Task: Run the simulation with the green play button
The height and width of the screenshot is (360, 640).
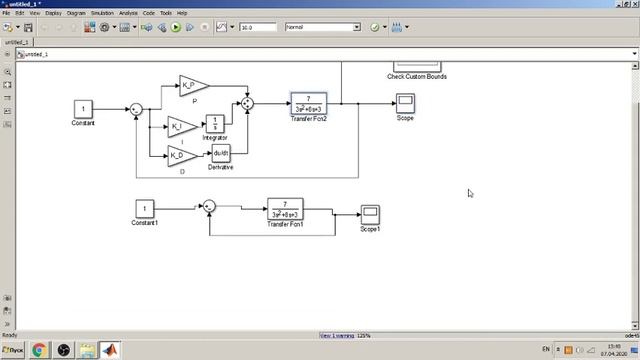Action: pyautogui.click(x=176, y=27)
